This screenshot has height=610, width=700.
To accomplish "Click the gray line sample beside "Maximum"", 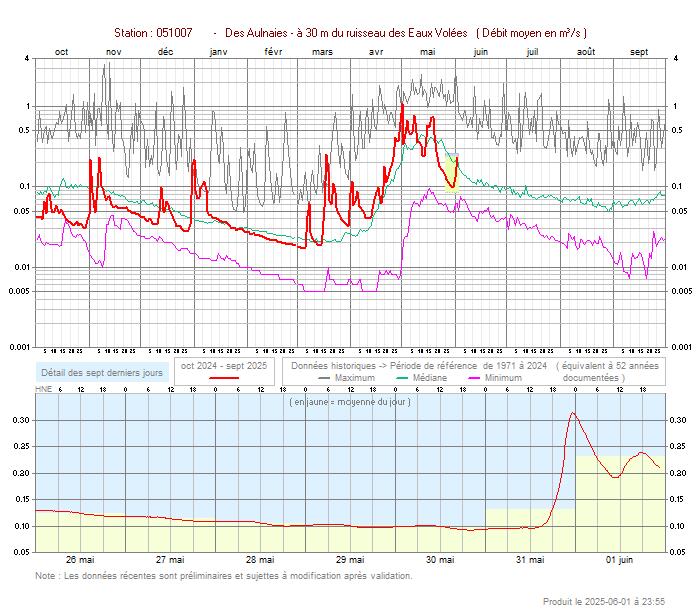I will click(324, 378).
